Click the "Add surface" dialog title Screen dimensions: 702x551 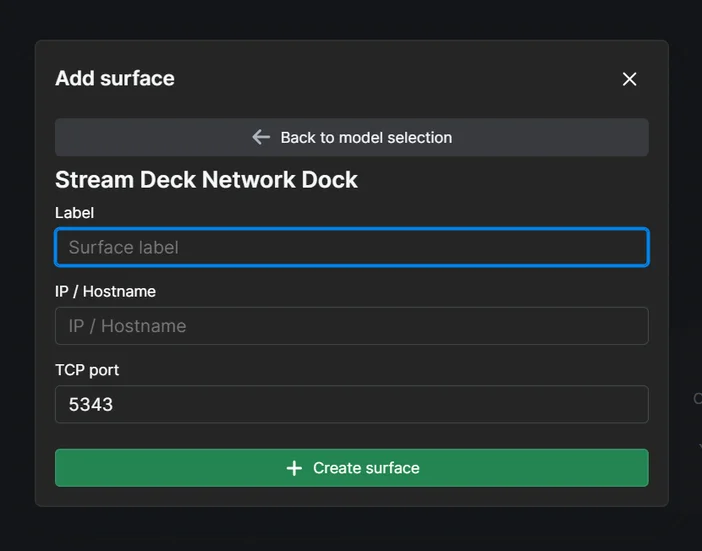click(115, 78)
